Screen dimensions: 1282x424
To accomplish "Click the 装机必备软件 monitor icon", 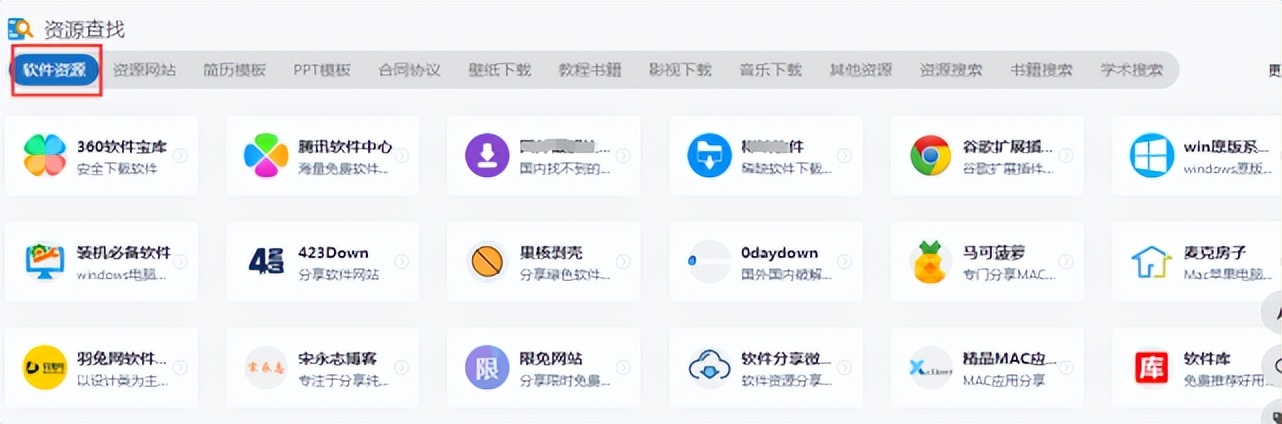I will pyautogui.click(x=45, y=262).
